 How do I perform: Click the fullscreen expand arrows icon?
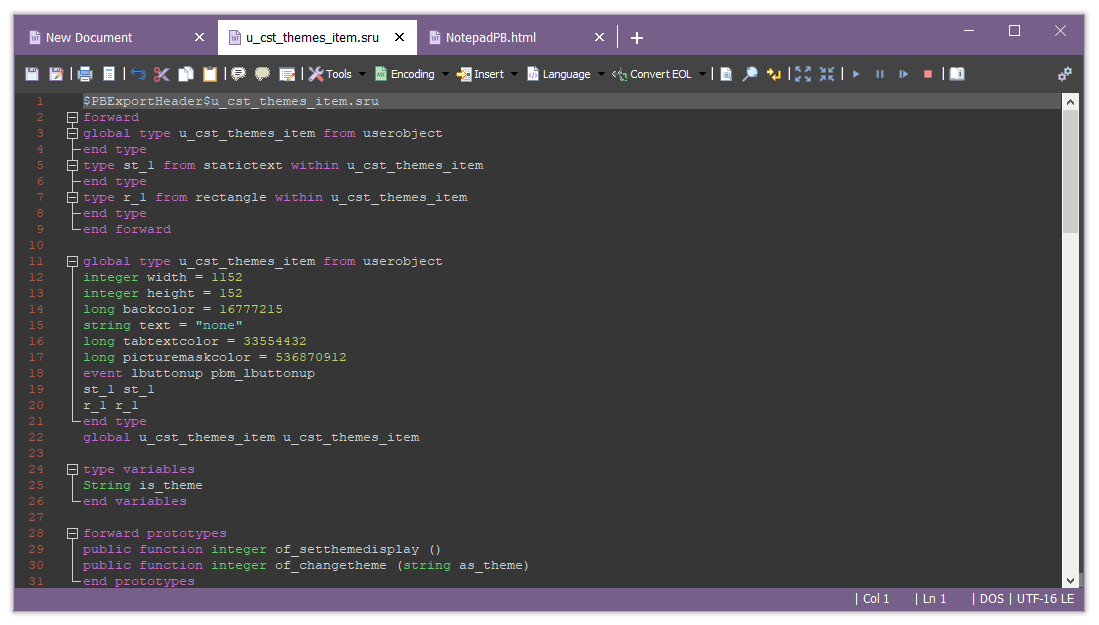pos(804,73)
